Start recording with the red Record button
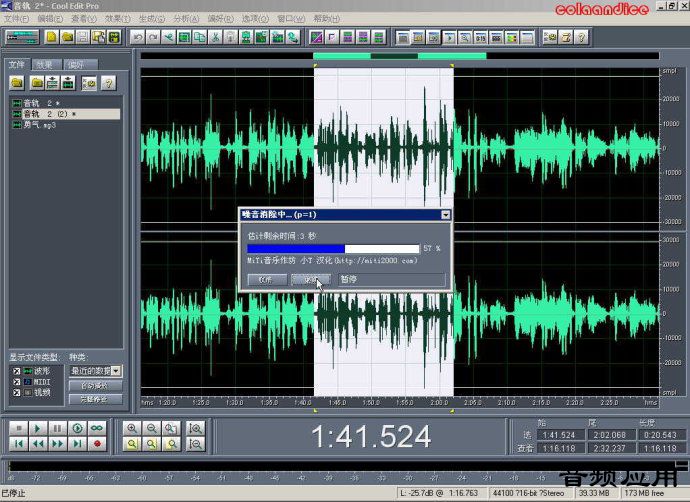 (97, 443)
